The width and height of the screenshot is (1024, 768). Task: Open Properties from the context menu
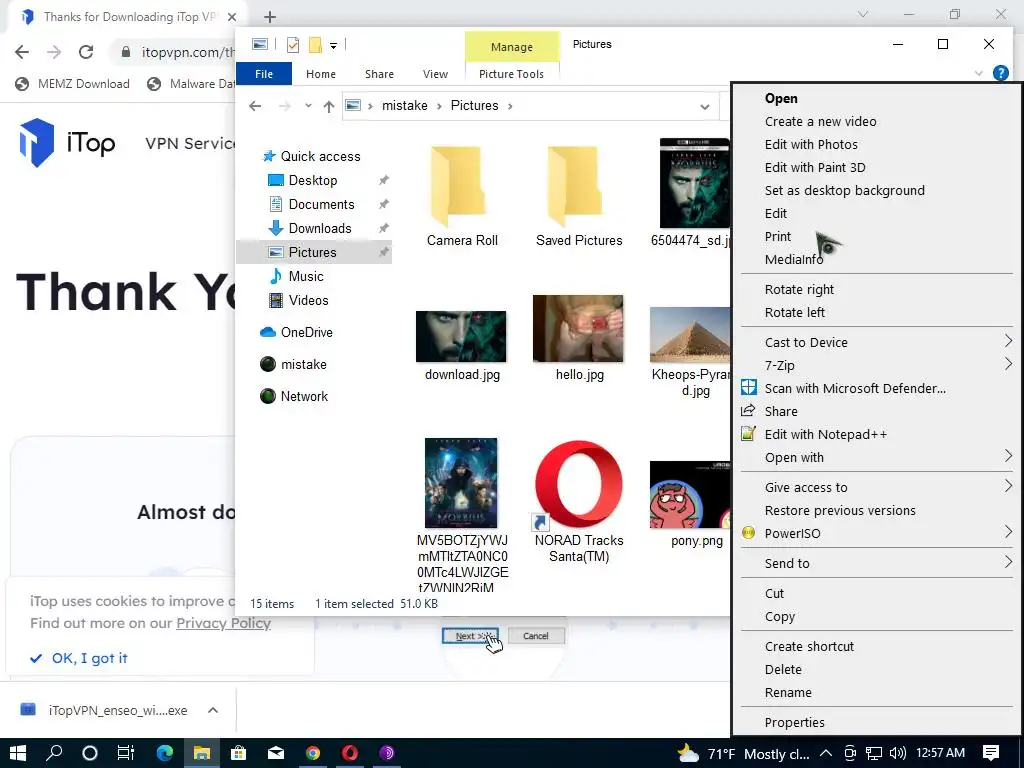(794, 722)
